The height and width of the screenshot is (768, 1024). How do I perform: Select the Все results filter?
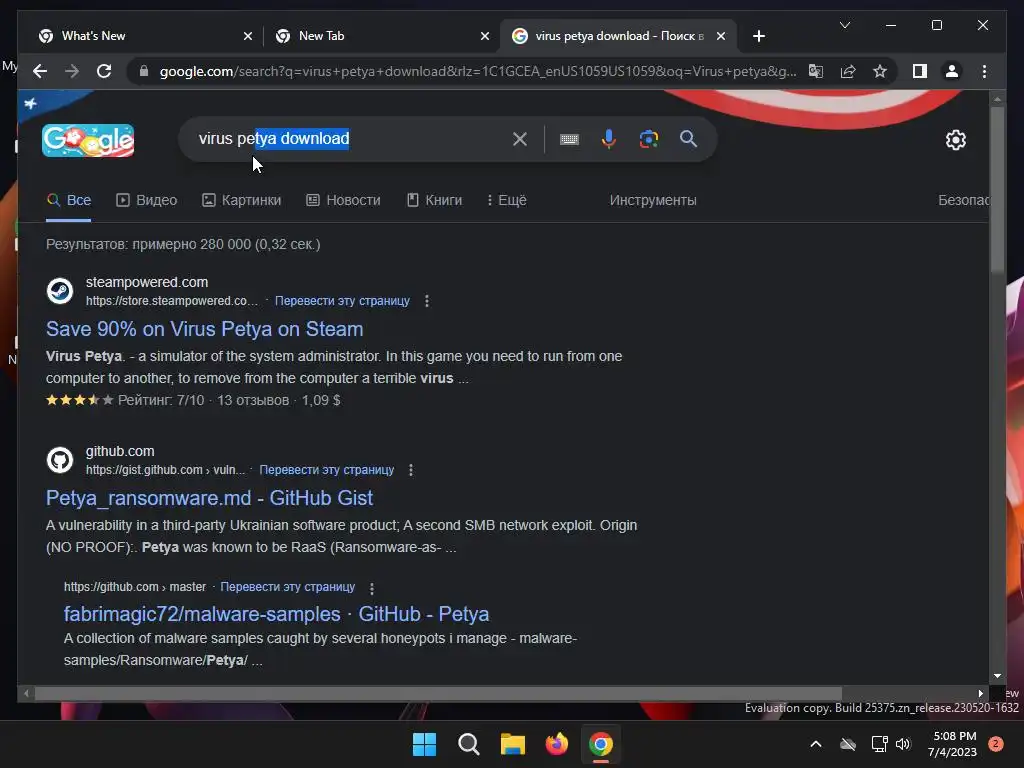tap(69, 200)
